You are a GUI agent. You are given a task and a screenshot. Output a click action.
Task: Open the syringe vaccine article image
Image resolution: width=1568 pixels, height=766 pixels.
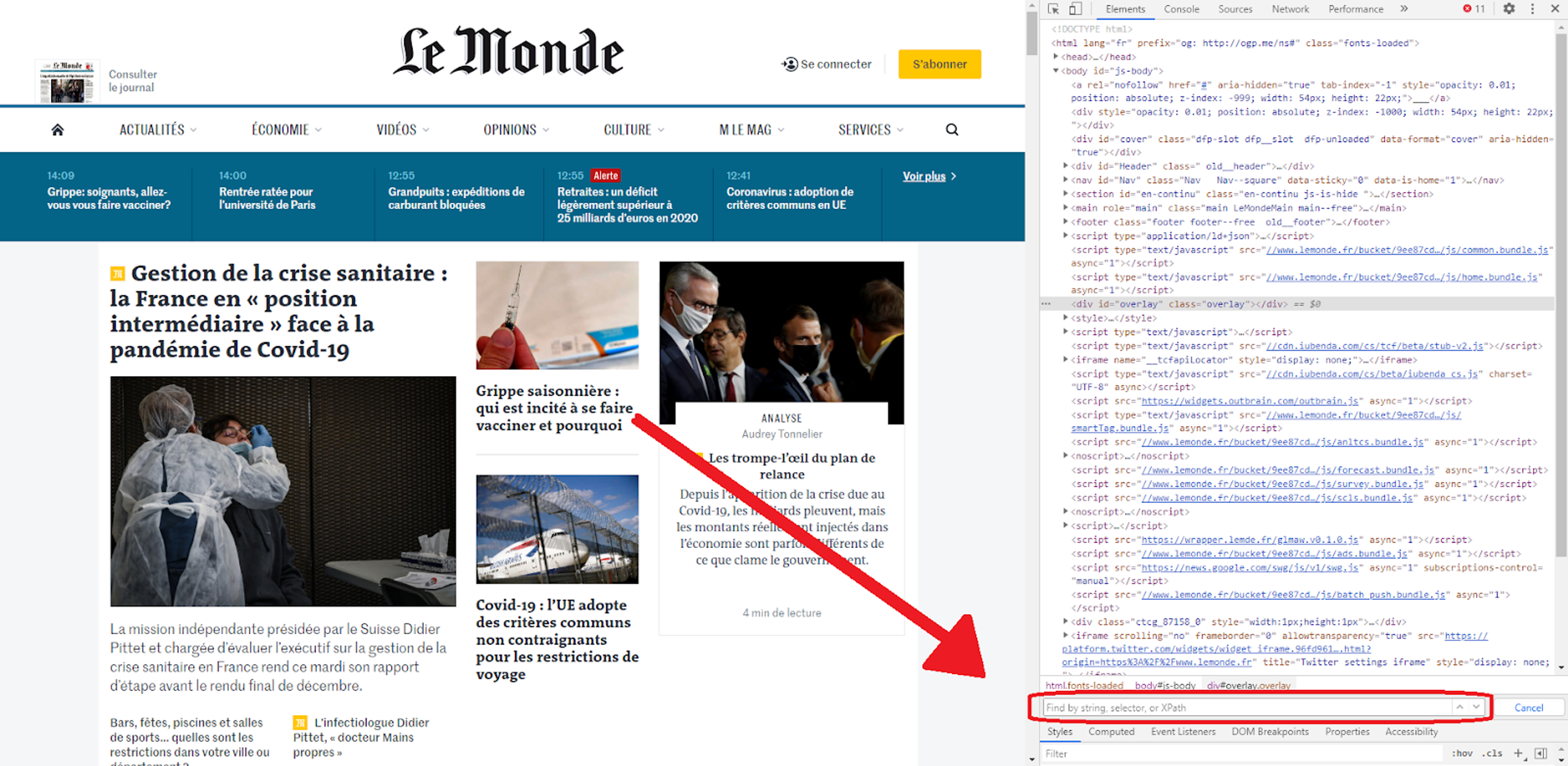[557, 315]
